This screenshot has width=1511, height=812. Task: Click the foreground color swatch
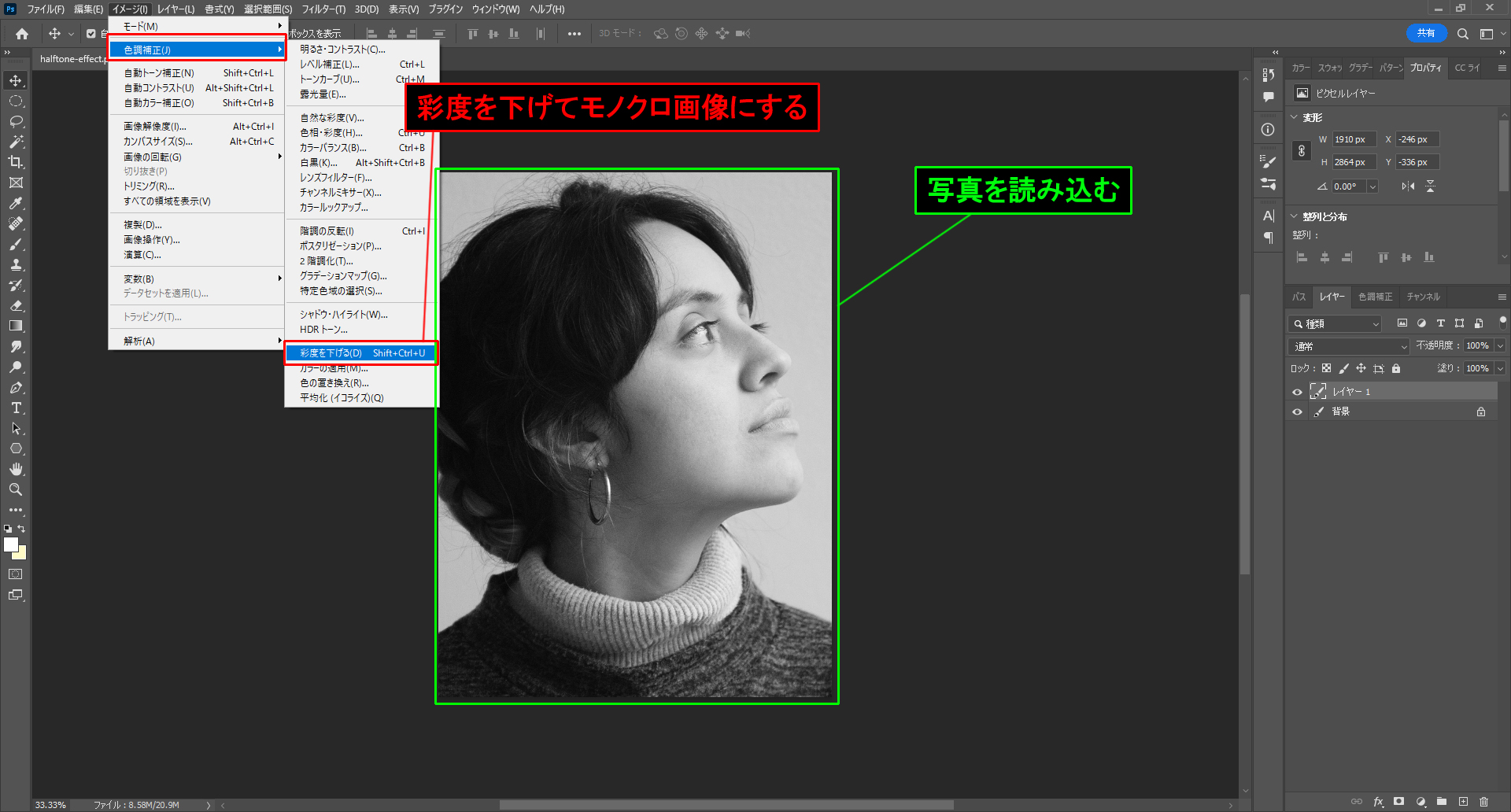coord(11,544)
